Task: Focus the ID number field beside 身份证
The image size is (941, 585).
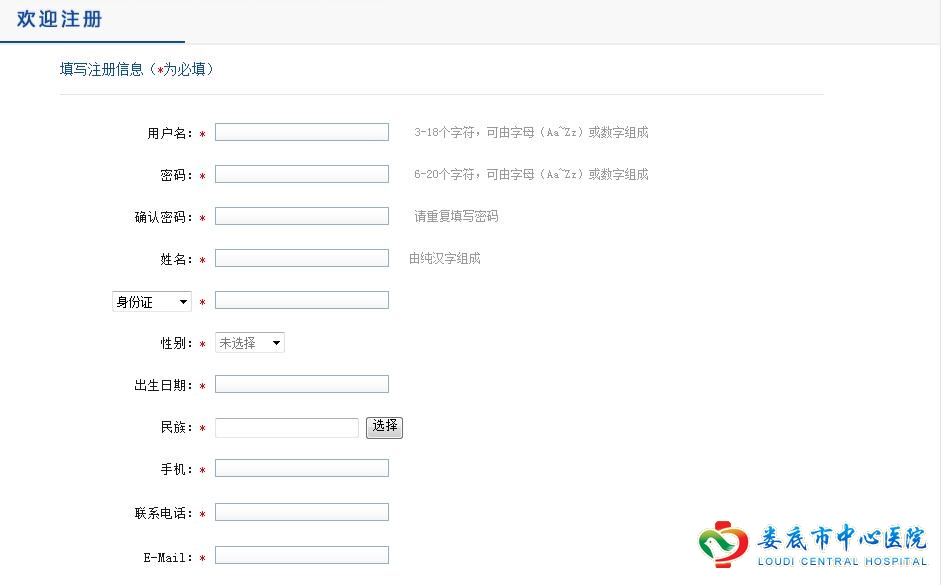Action: (302, 300)
